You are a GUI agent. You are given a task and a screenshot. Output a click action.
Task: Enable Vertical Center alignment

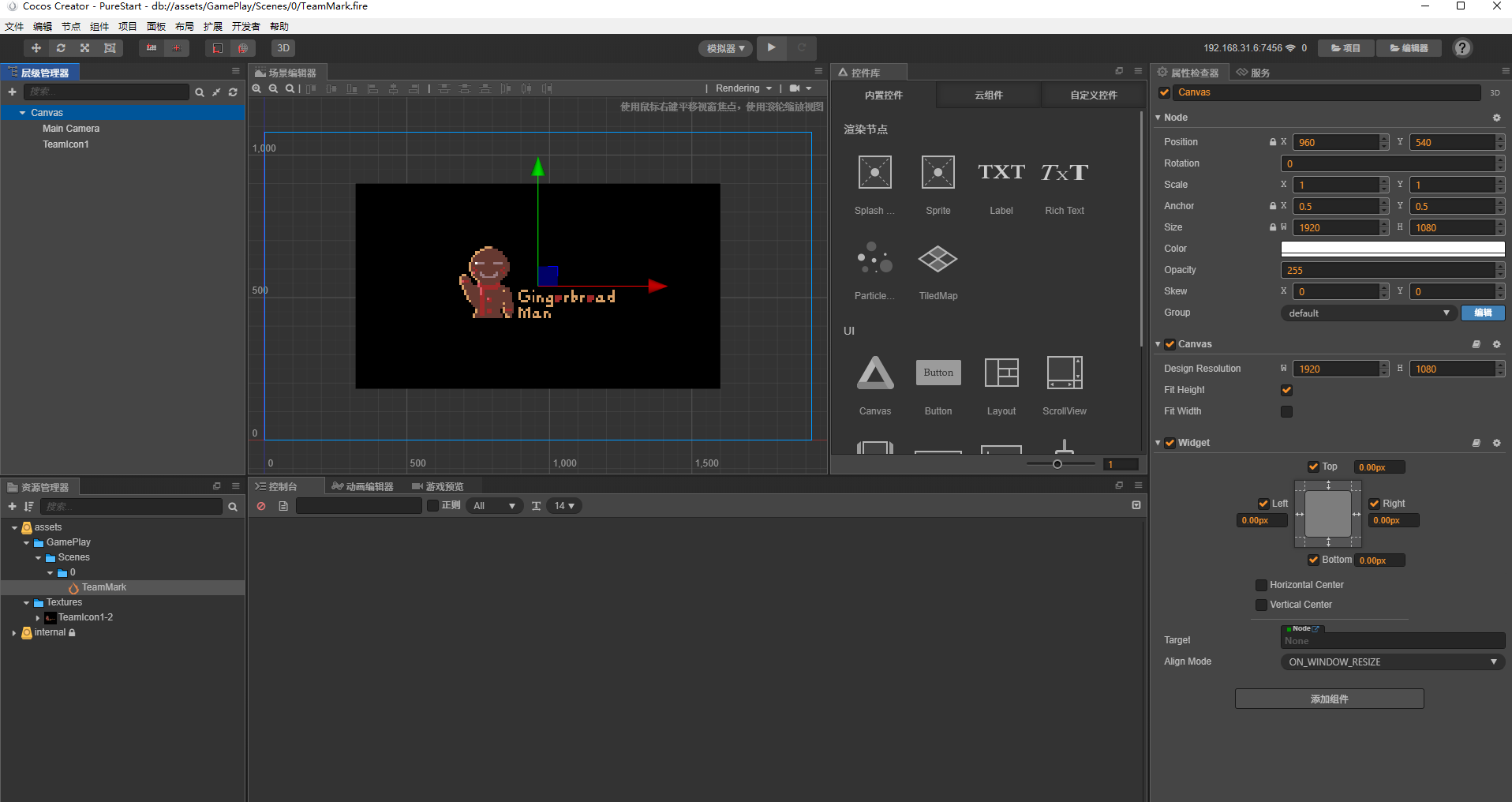pyautogui.click(x=1261, y=605)
